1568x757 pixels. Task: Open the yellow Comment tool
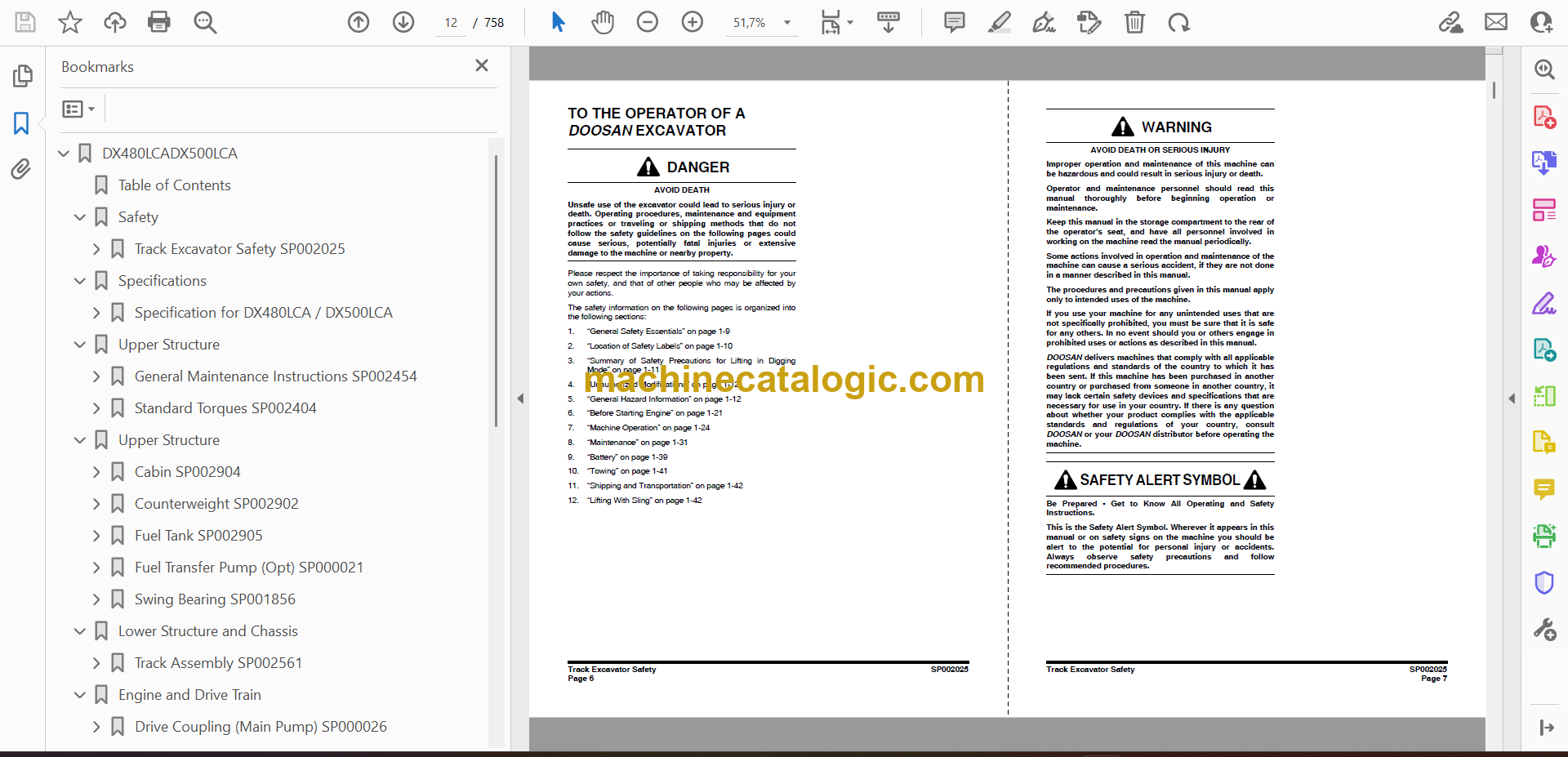coord(1543,489)
